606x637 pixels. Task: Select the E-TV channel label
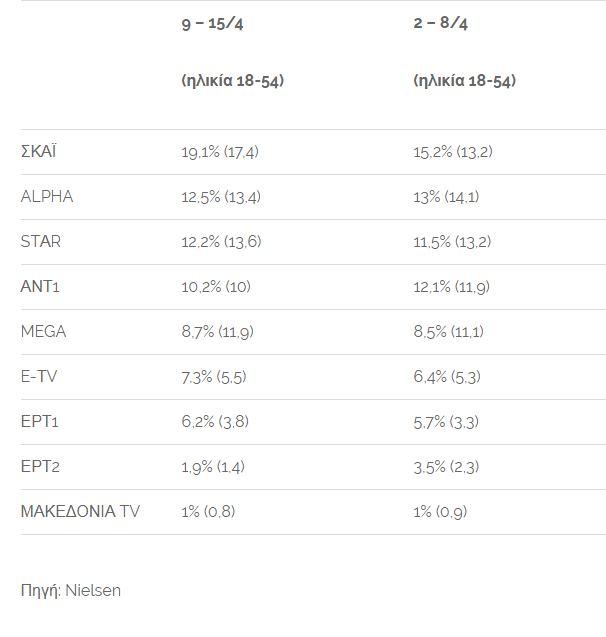point(40,377)
